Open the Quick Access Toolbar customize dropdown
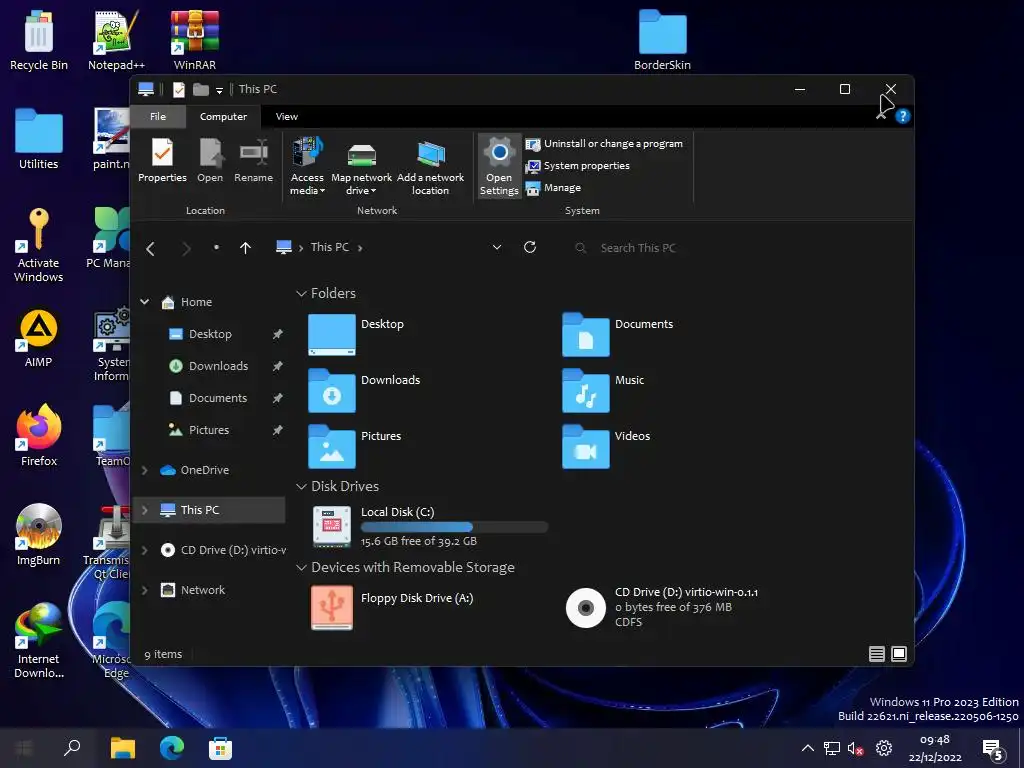The width and height of the screenshot is (1024, 768). click(219, 90)
